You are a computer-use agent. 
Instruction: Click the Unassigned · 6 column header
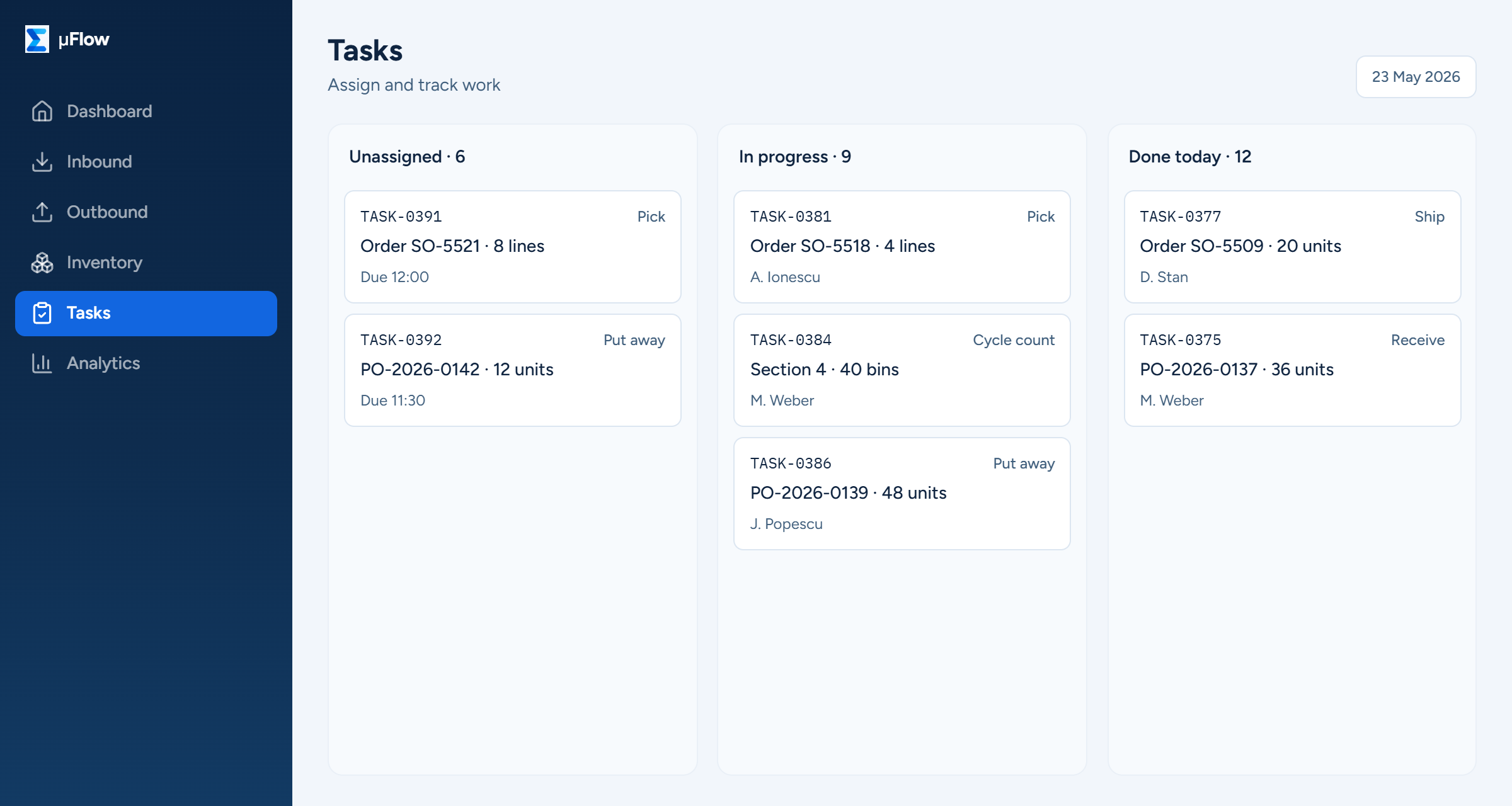click(x=407, y=157)
